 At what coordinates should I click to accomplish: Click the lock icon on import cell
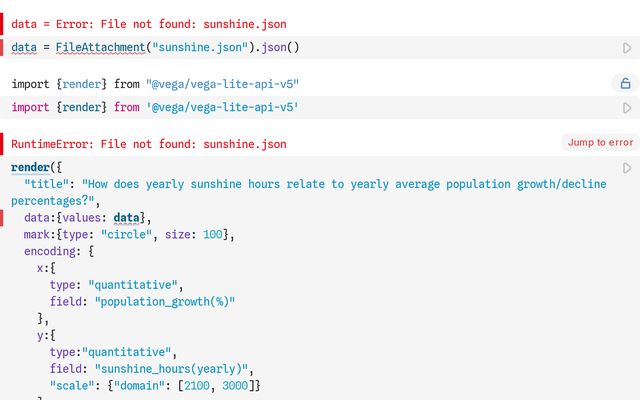pyautogui.click(x=625, y=84)
